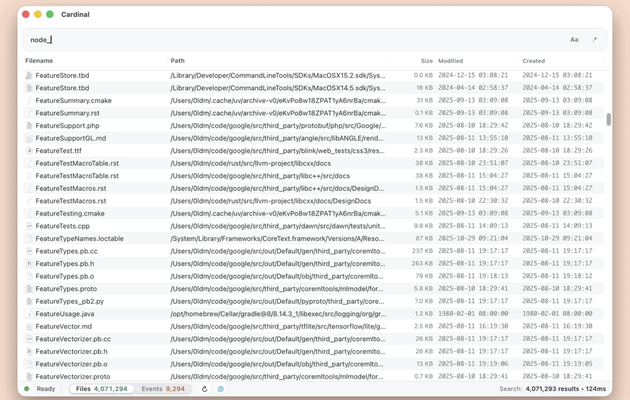Switch to the Files 4,071,294 tab
The height and width of the screenshot is (400, 630).
pos(102,389)
